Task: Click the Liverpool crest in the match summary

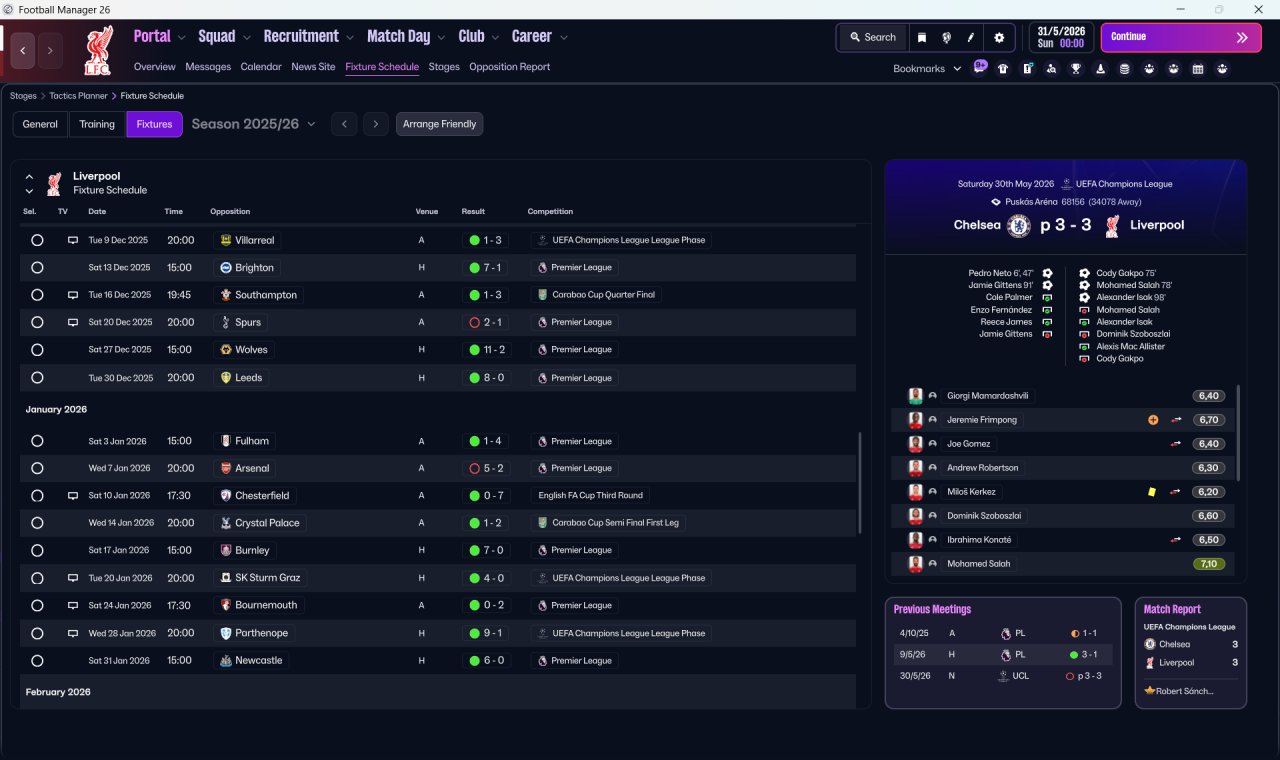Action: click(x=1111, y=225)
